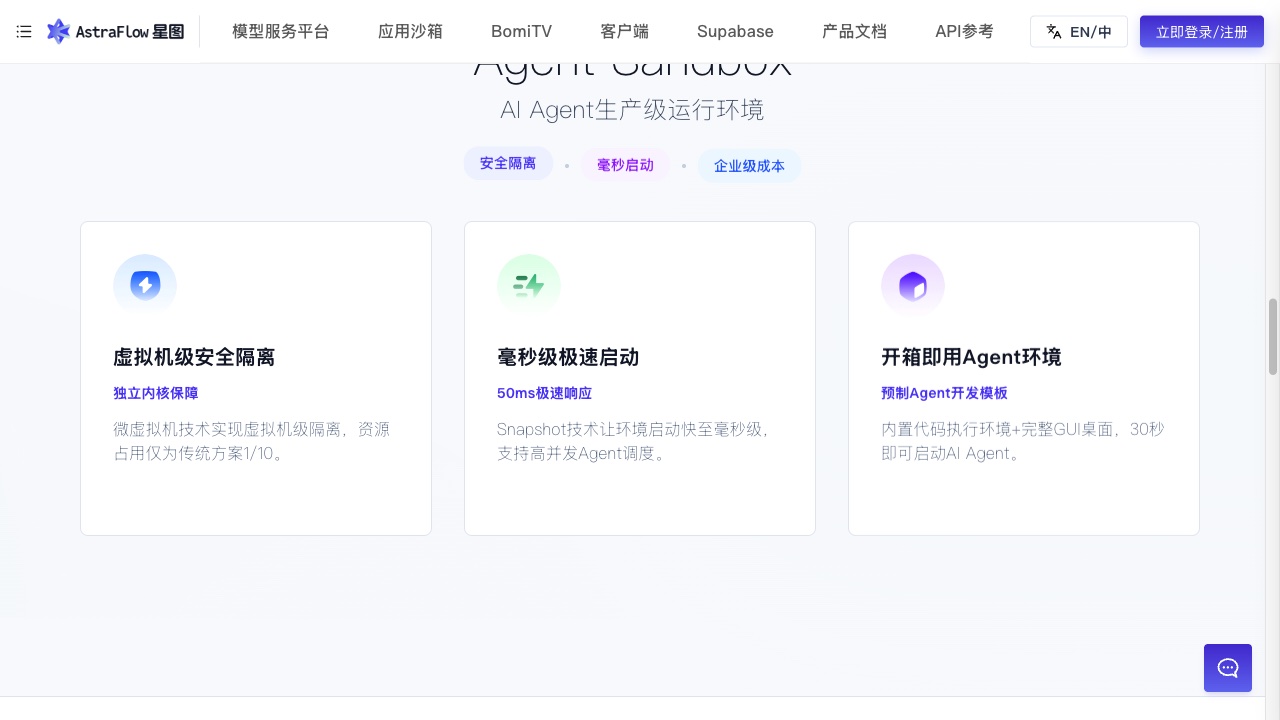The image size is (1280, 720).
Task: Click the 50ms极速响应 subtitle
Action: [544, 393]
